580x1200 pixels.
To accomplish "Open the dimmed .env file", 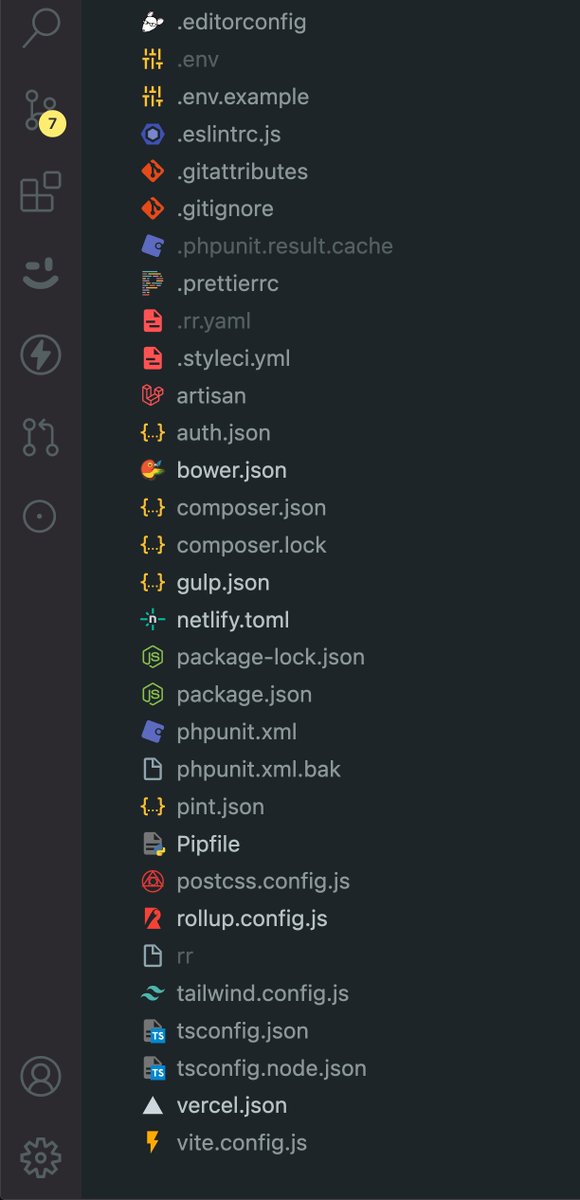I will coord(198,60).
